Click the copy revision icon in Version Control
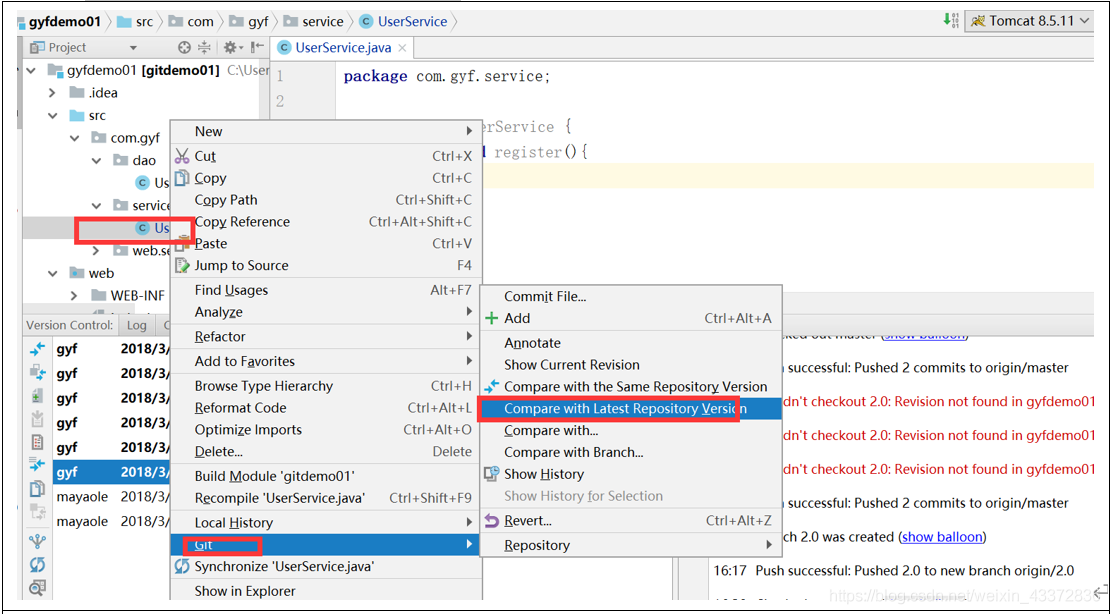The width and height of the screenshot is (1110, 614). pos(37,489)
